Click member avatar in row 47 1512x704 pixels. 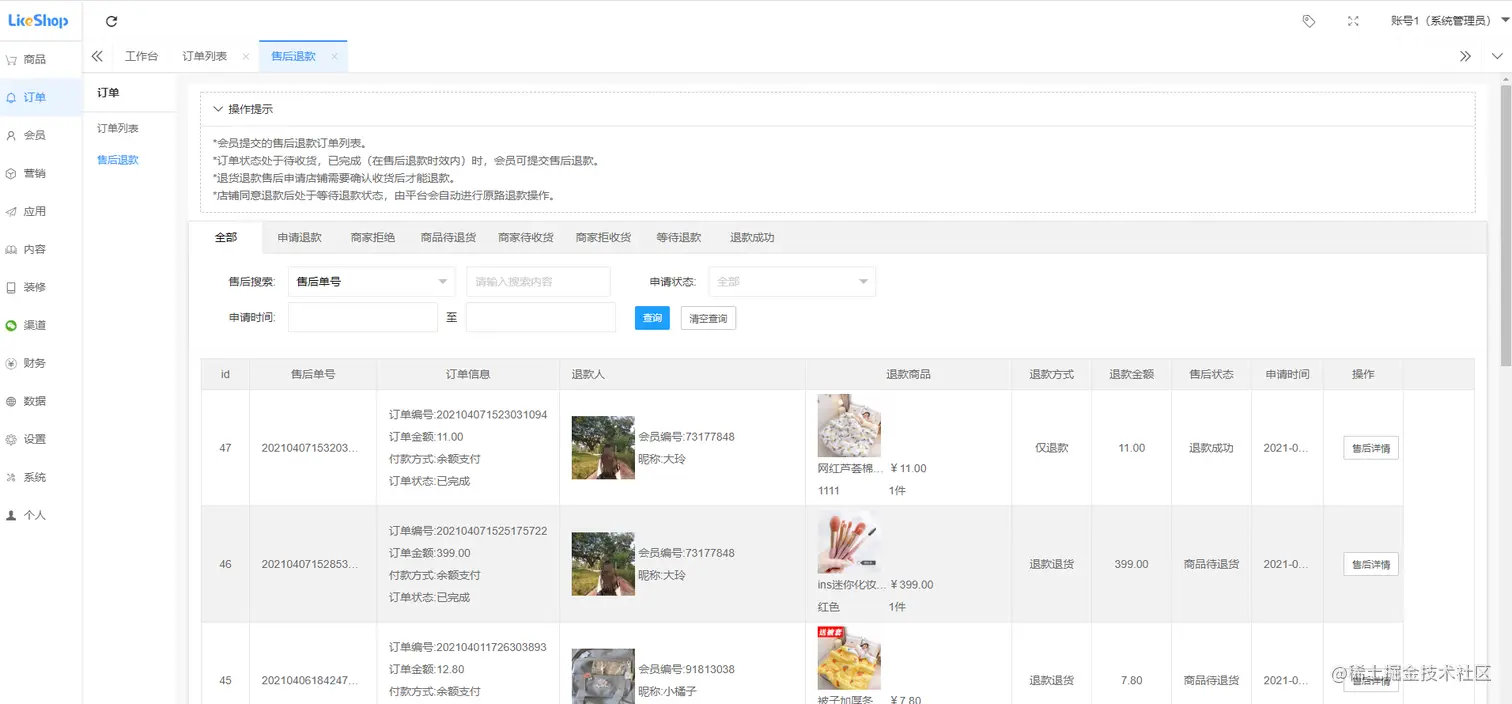tap(603, 448)
